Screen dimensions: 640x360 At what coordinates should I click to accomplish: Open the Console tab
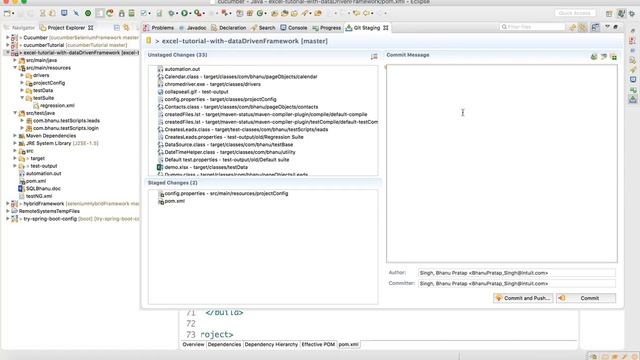(293, 28)
